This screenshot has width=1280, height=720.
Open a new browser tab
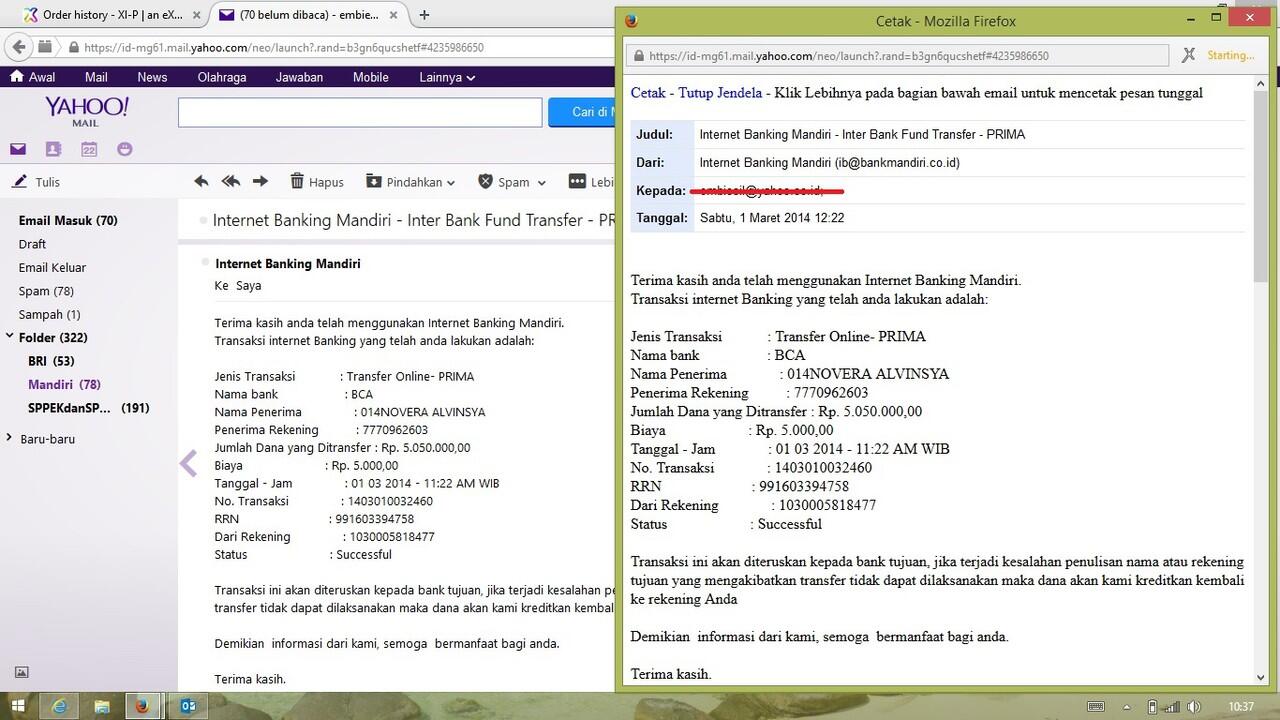pos(424,15)
